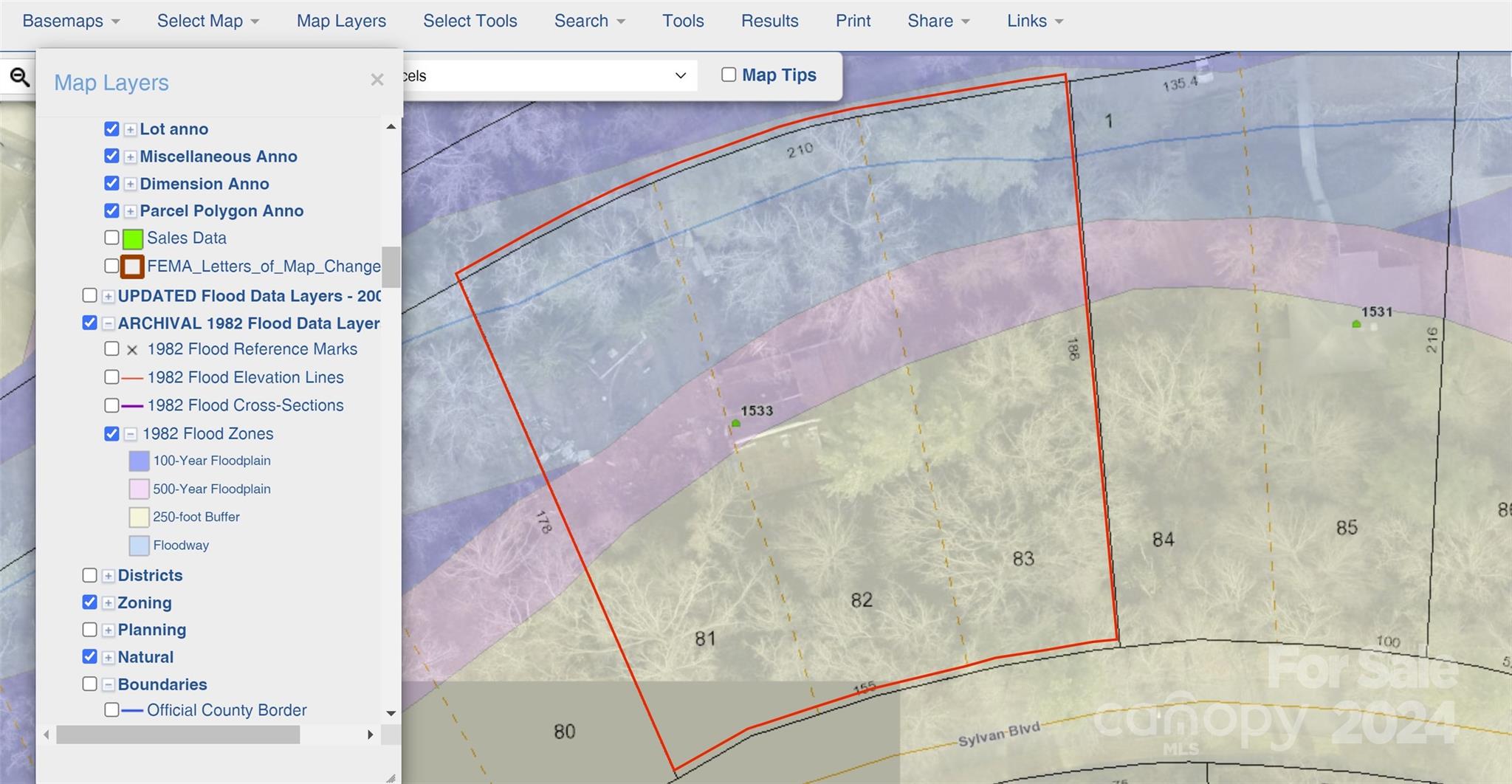Expand the Dimension Anno node
Screen dimensions: 1512x784
130,185
